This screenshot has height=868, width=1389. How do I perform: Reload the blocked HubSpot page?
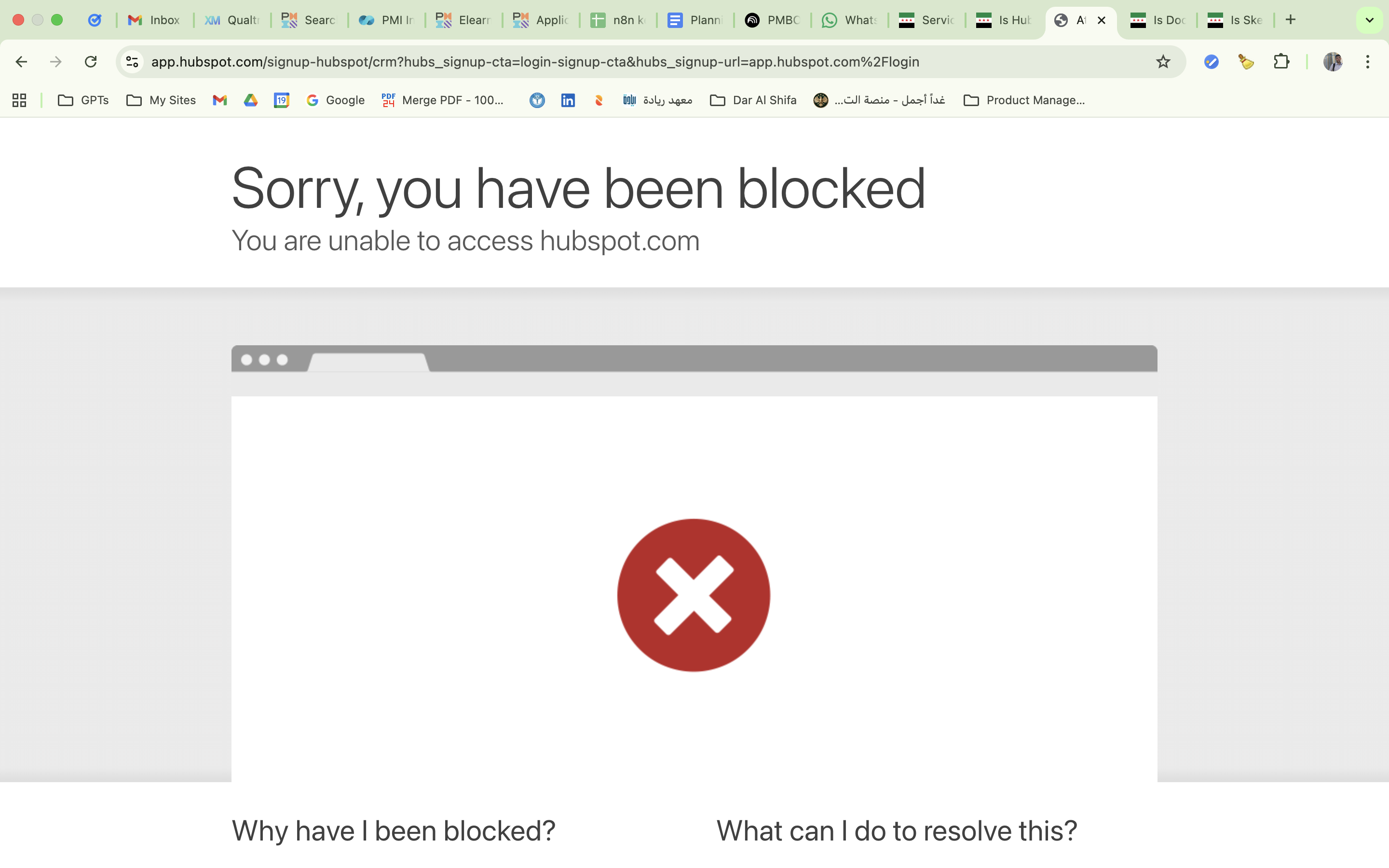(91, 61)
